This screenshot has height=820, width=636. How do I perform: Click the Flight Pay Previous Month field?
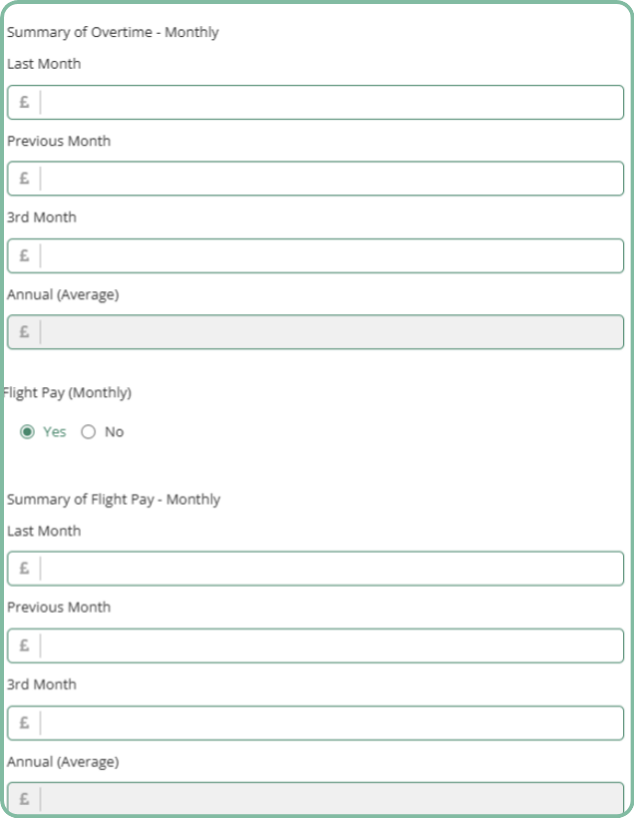tap(315, 646)
